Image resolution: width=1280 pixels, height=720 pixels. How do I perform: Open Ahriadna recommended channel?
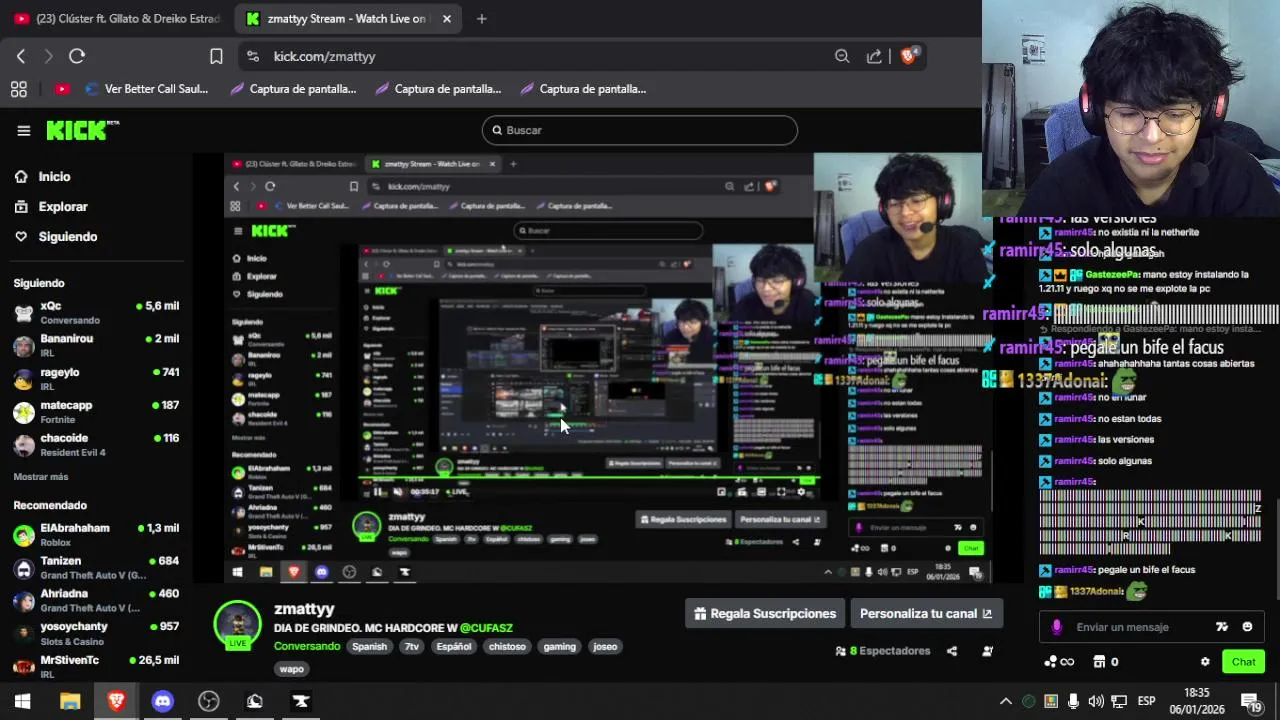pos(96,600)
